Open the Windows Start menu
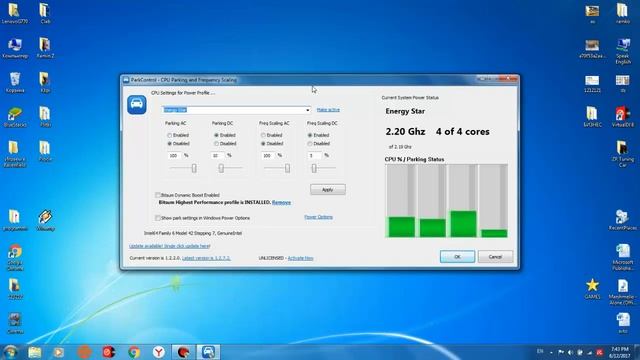Screen dimensions: 640x360 [10, 352]
